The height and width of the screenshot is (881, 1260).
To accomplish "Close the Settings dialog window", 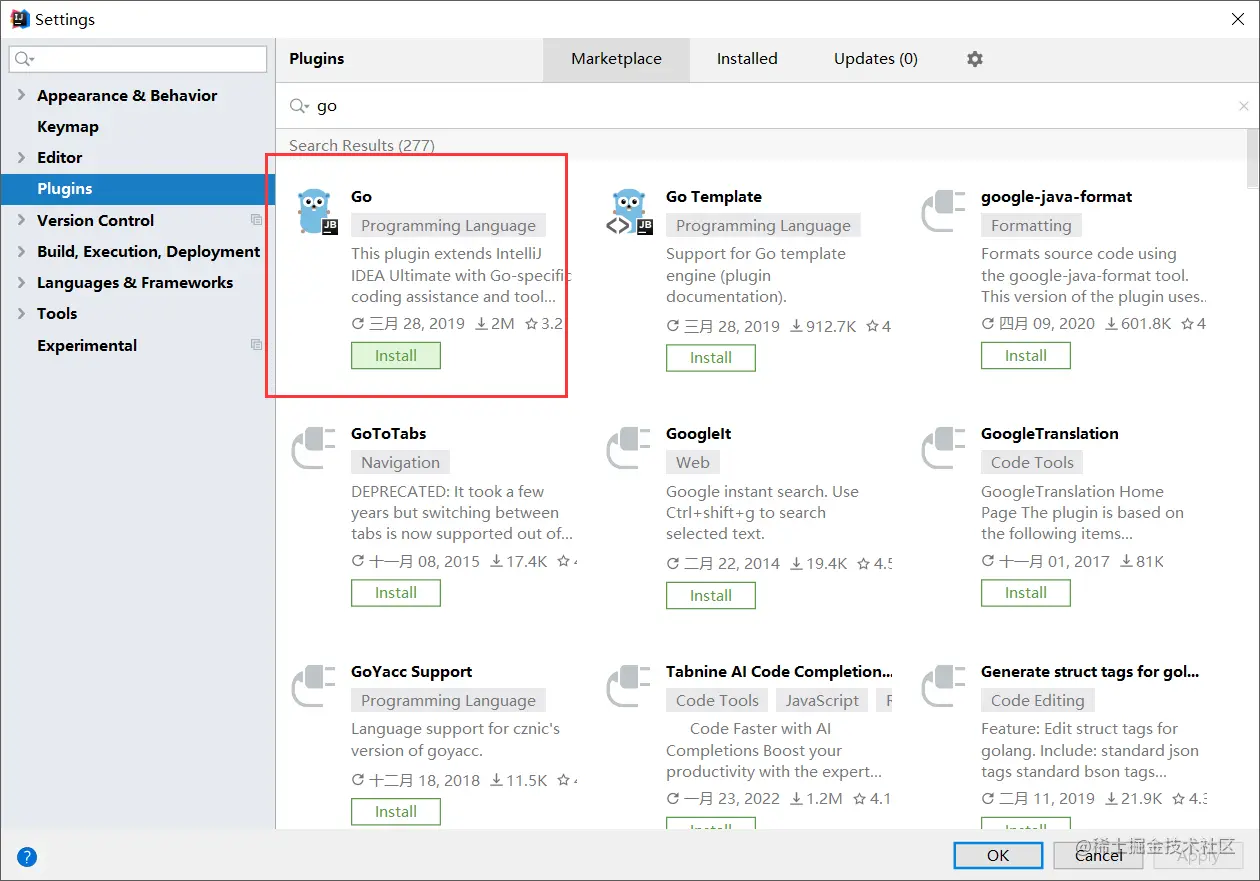I will [1237, 19].
